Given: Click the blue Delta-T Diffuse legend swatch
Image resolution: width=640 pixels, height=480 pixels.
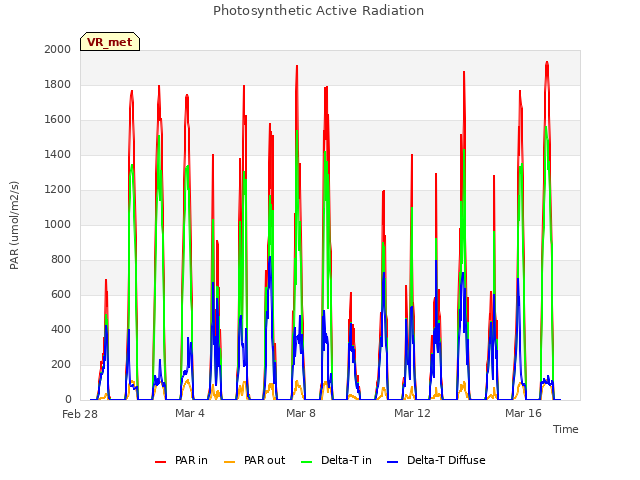Looking at the screenshot, I should click(x=392, y=461).
